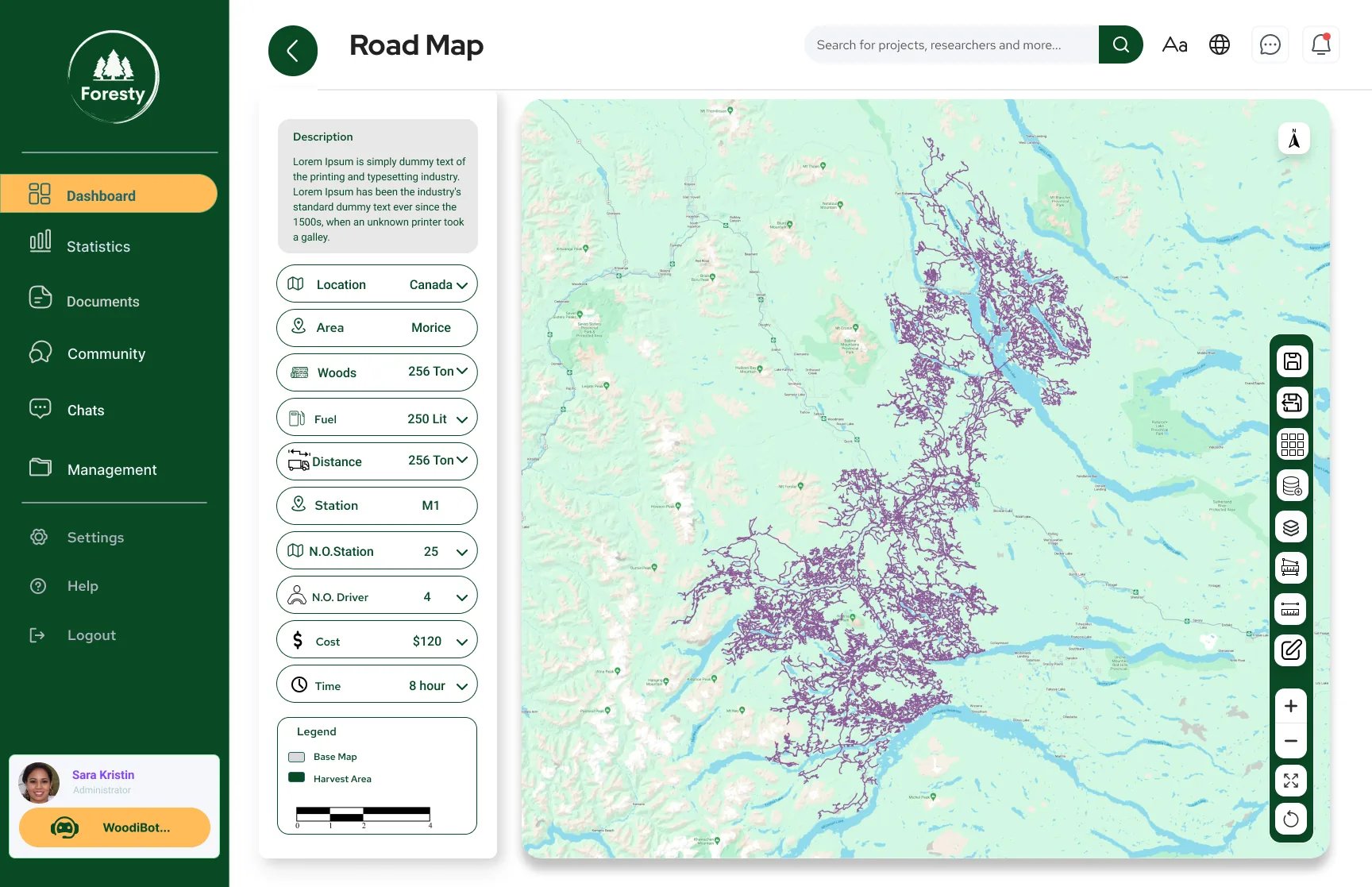Open the Statistics menu item
The width and height of the screenshot is (1372, 887).
[x=80, y=244]
